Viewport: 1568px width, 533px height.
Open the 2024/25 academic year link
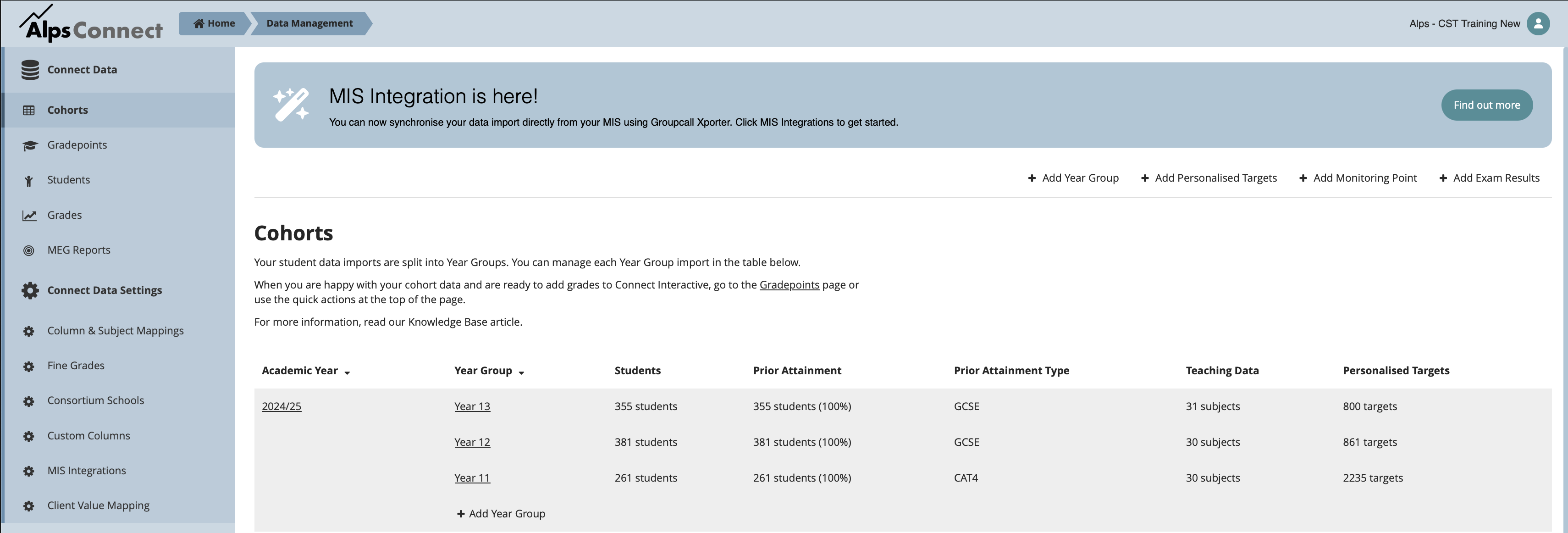[281, 406]
